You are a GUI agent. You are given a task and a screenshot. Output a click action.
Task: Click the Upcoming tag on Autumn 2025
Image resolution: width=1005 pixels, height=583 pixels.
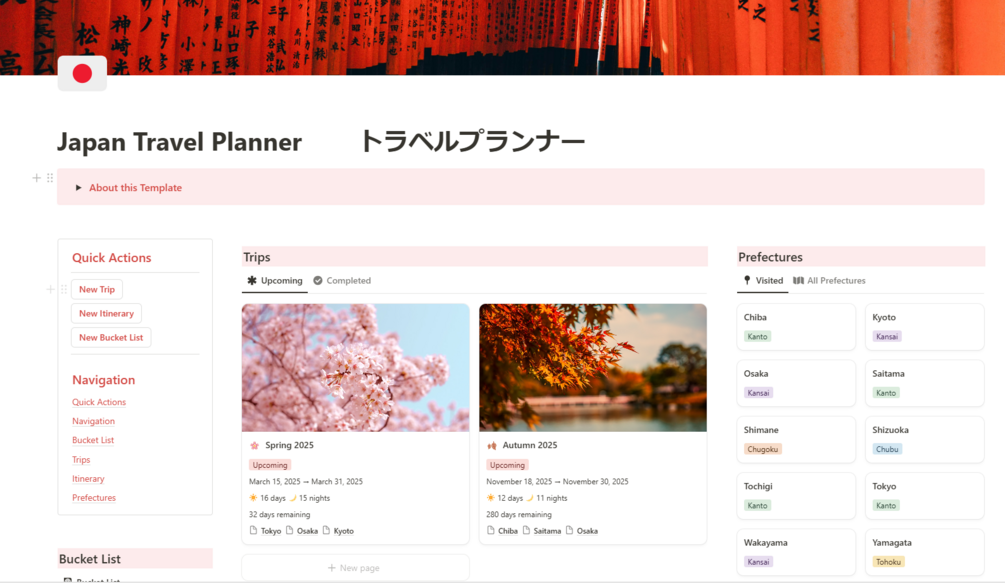pos(507,465)
